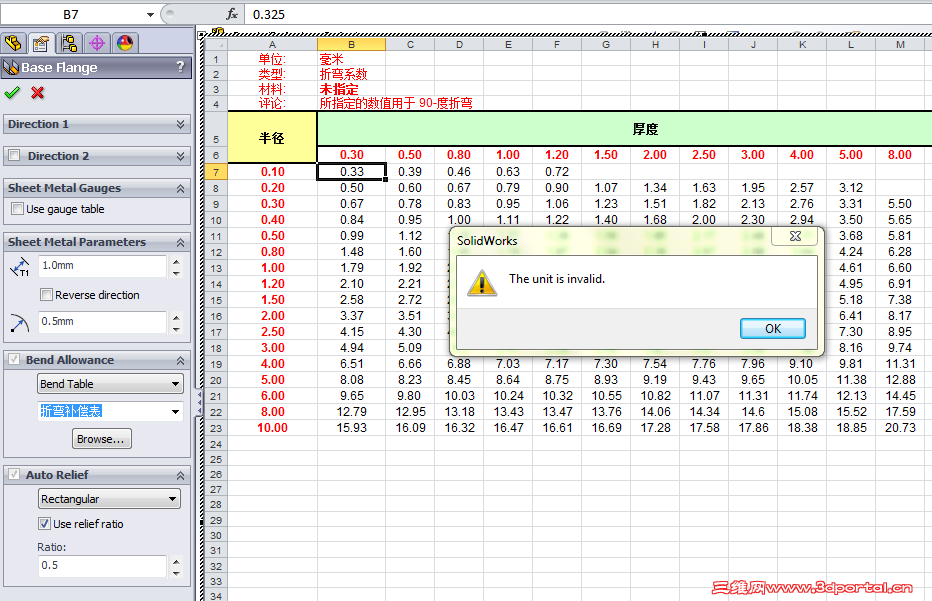Select radius cell 10.00 in column A
This screenshot has height=601, width=932.
tap(272, 428)
